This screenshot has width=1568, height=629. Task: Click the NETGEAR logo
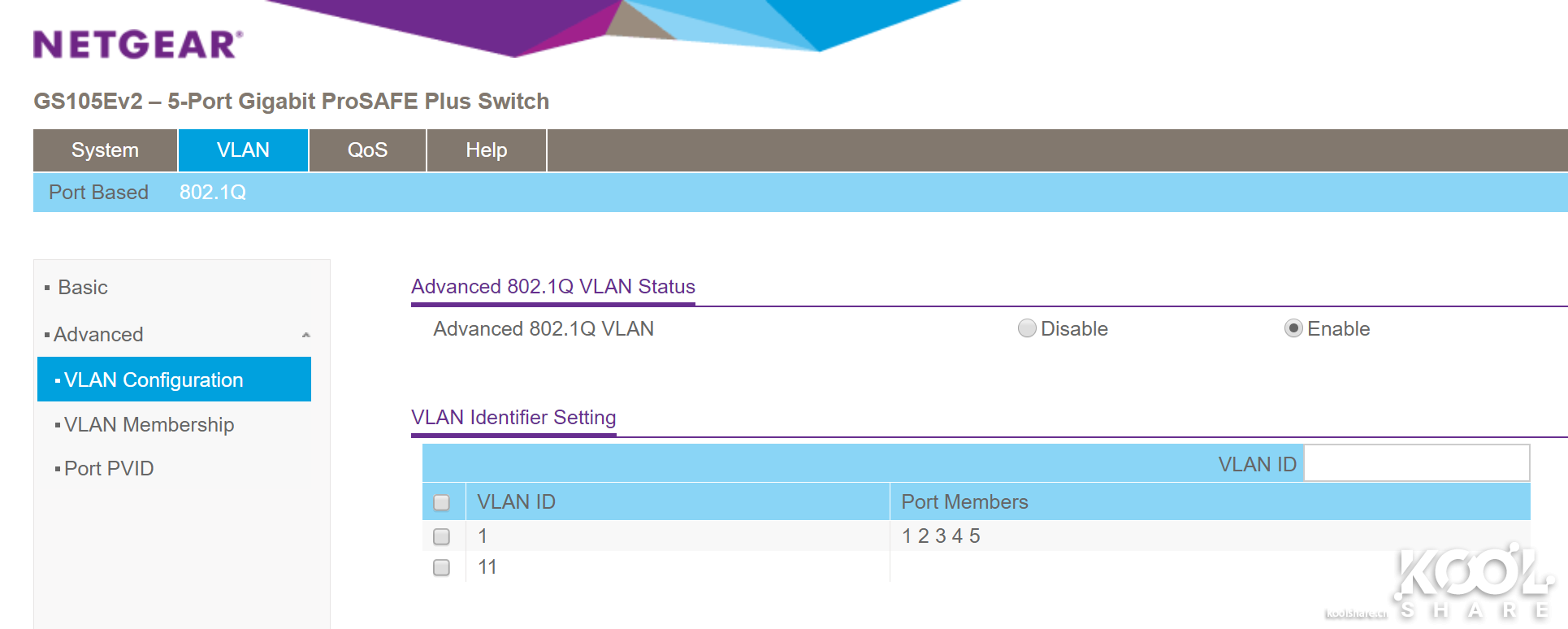point(138,45)
